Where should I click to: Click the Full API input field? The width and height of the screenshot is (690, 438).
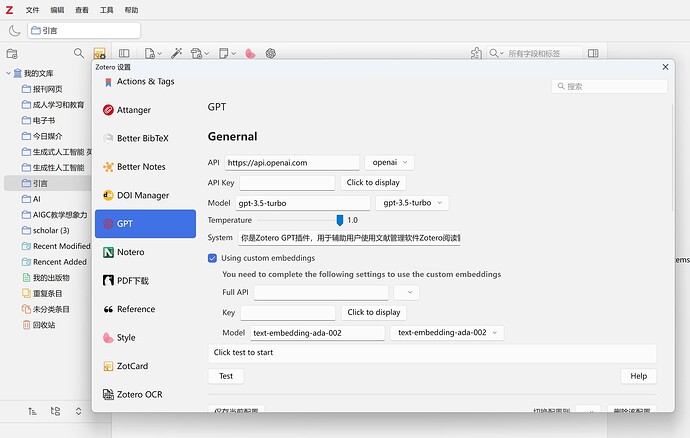(x=321, y=292)
